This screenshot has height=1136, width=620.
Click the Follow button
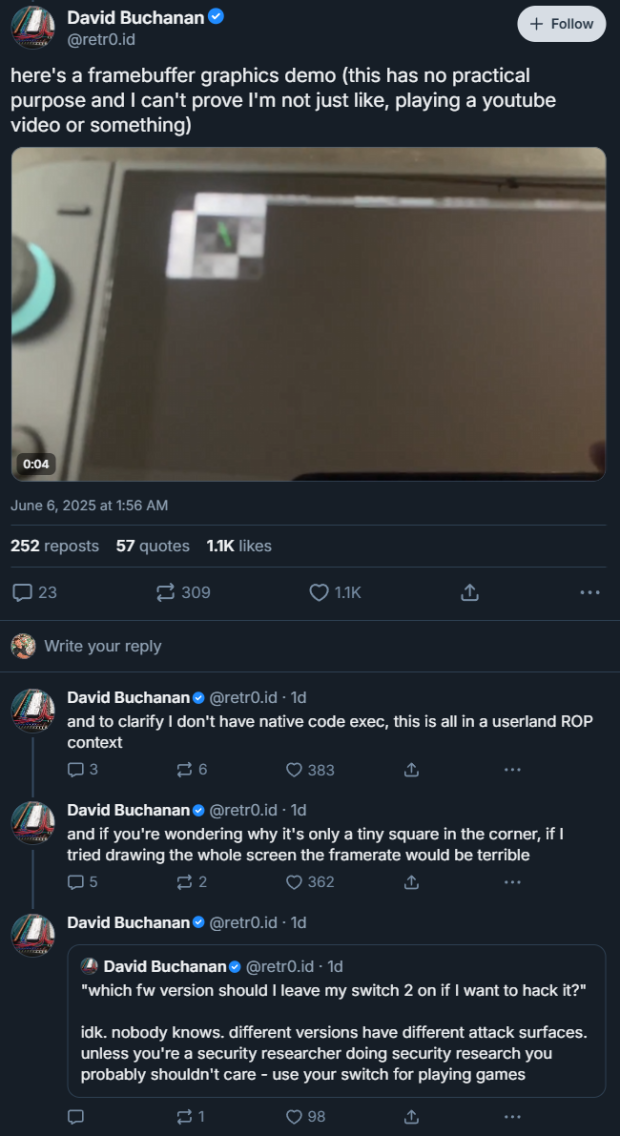click(561, 23)
